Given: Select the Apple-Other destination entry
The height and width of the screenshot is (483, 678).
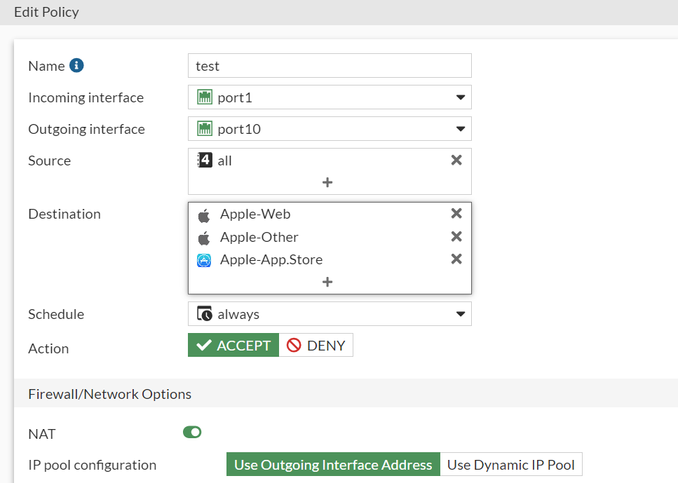Looking at the screenshot, I should click(259, 237).
